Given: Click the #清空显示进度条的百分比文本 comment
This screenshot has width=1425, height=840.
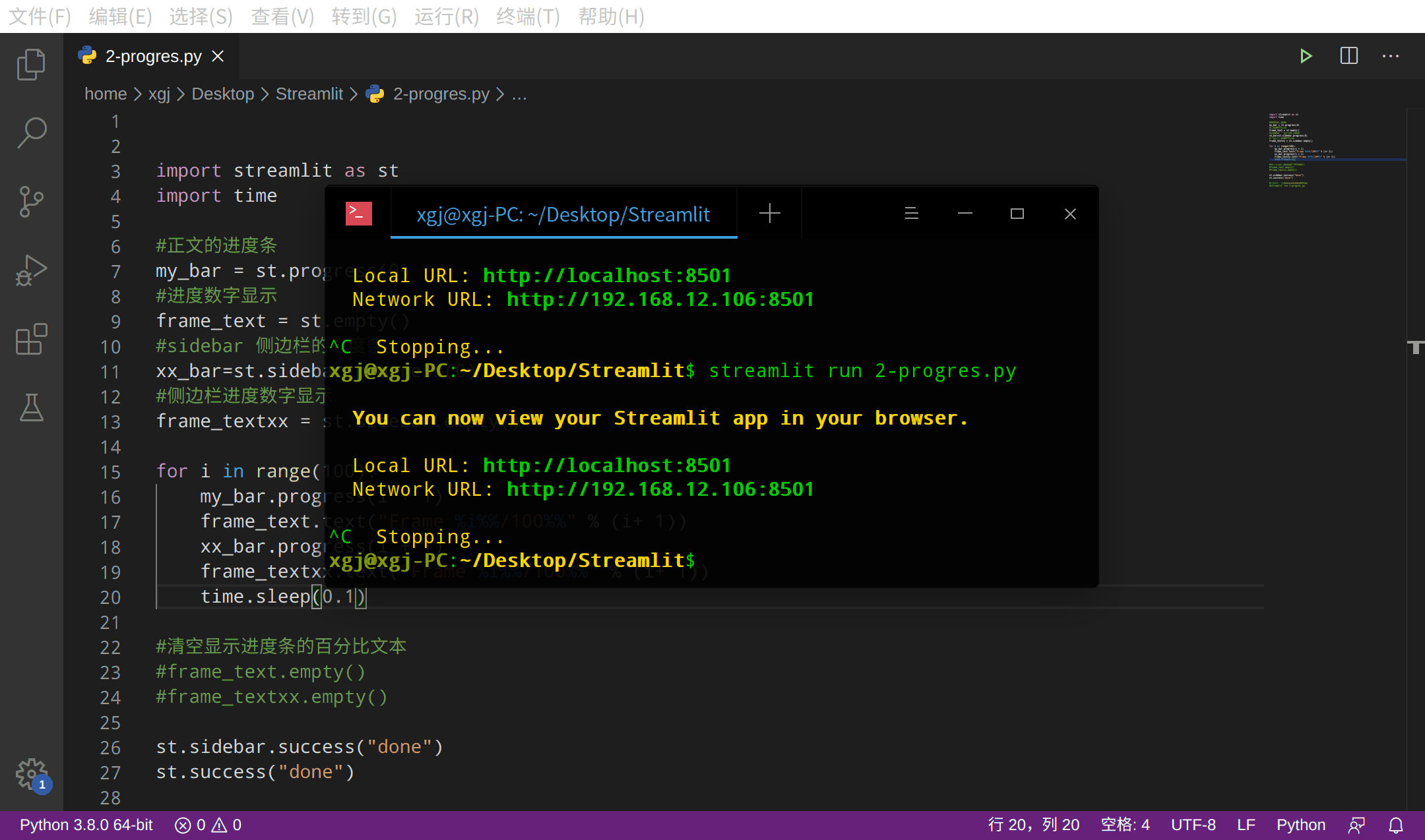Looking at the screenshot, I should tap(281, 646).
